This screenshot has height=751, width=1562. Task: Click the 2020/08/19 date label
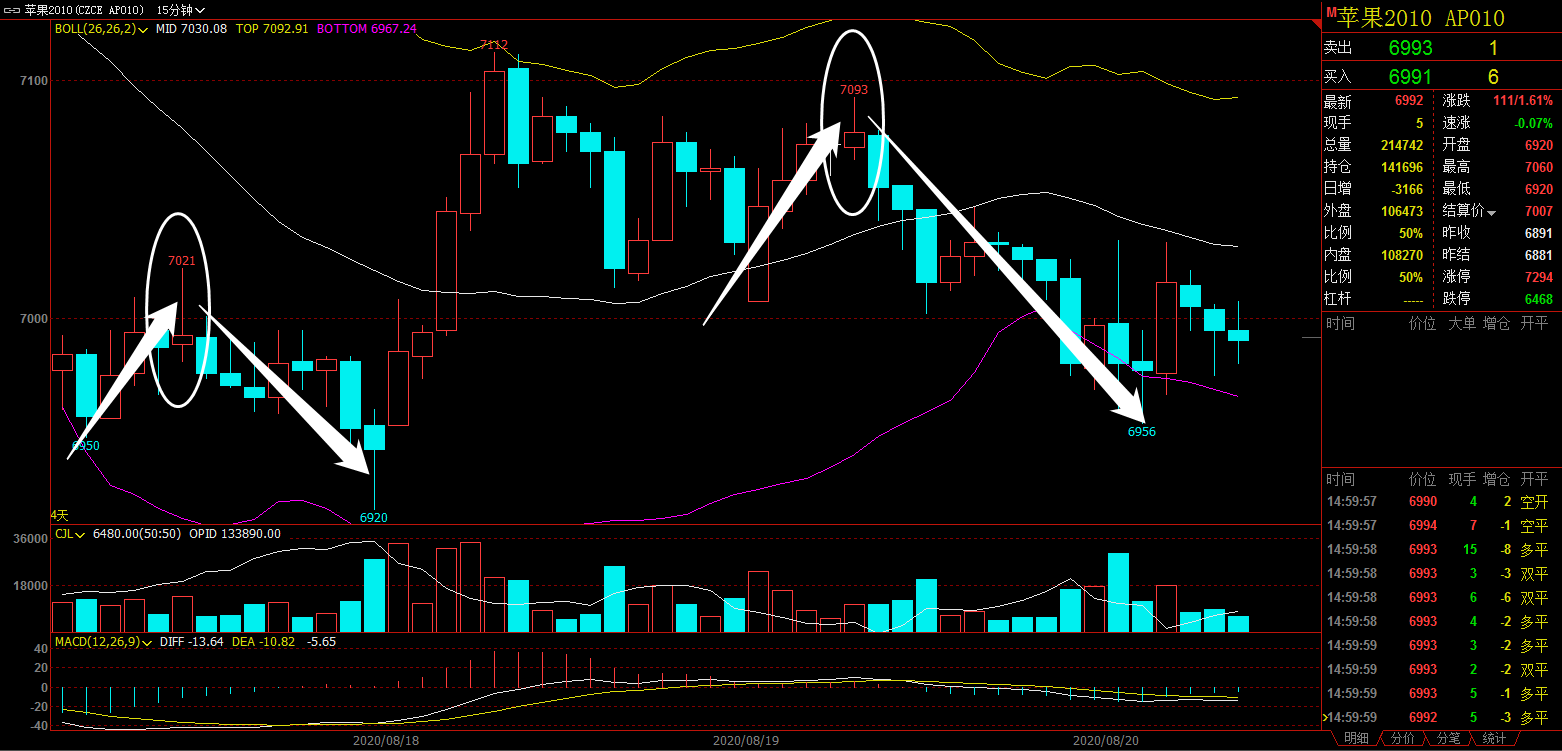coord(746,741)
